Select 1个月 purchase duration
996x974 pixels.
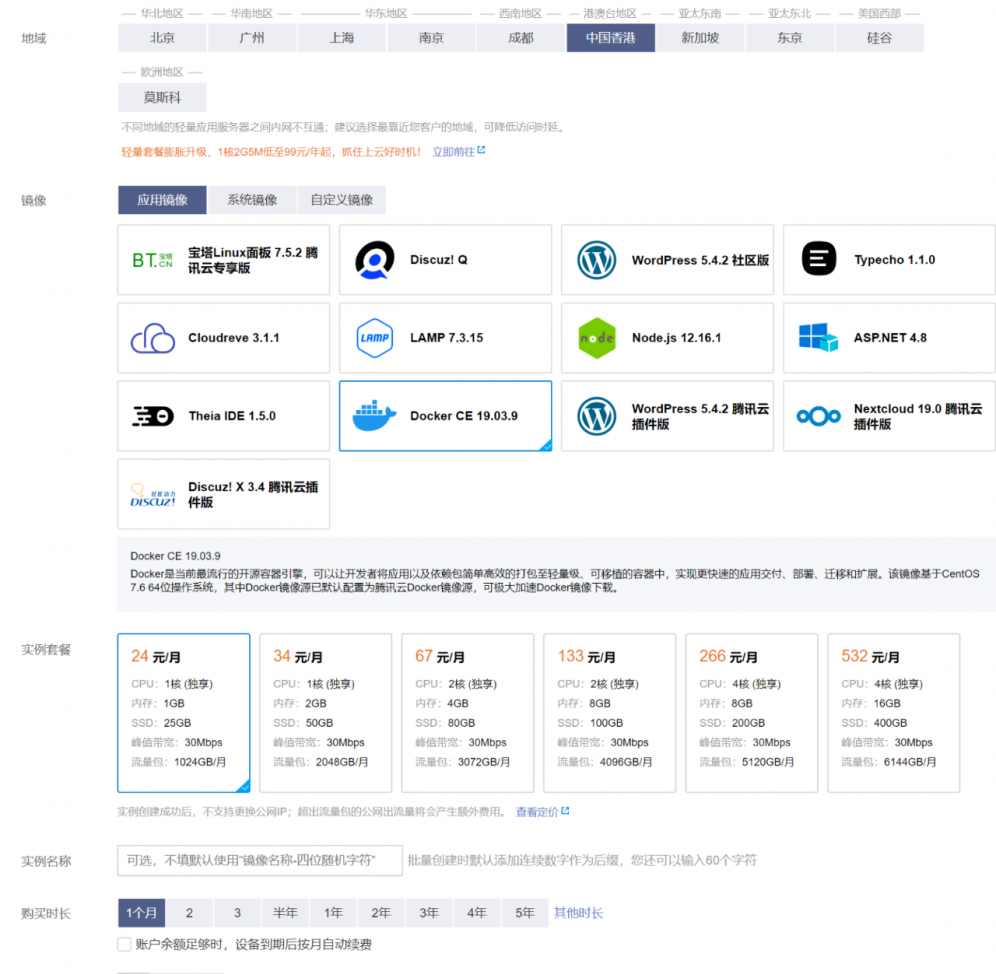[142, 913]
